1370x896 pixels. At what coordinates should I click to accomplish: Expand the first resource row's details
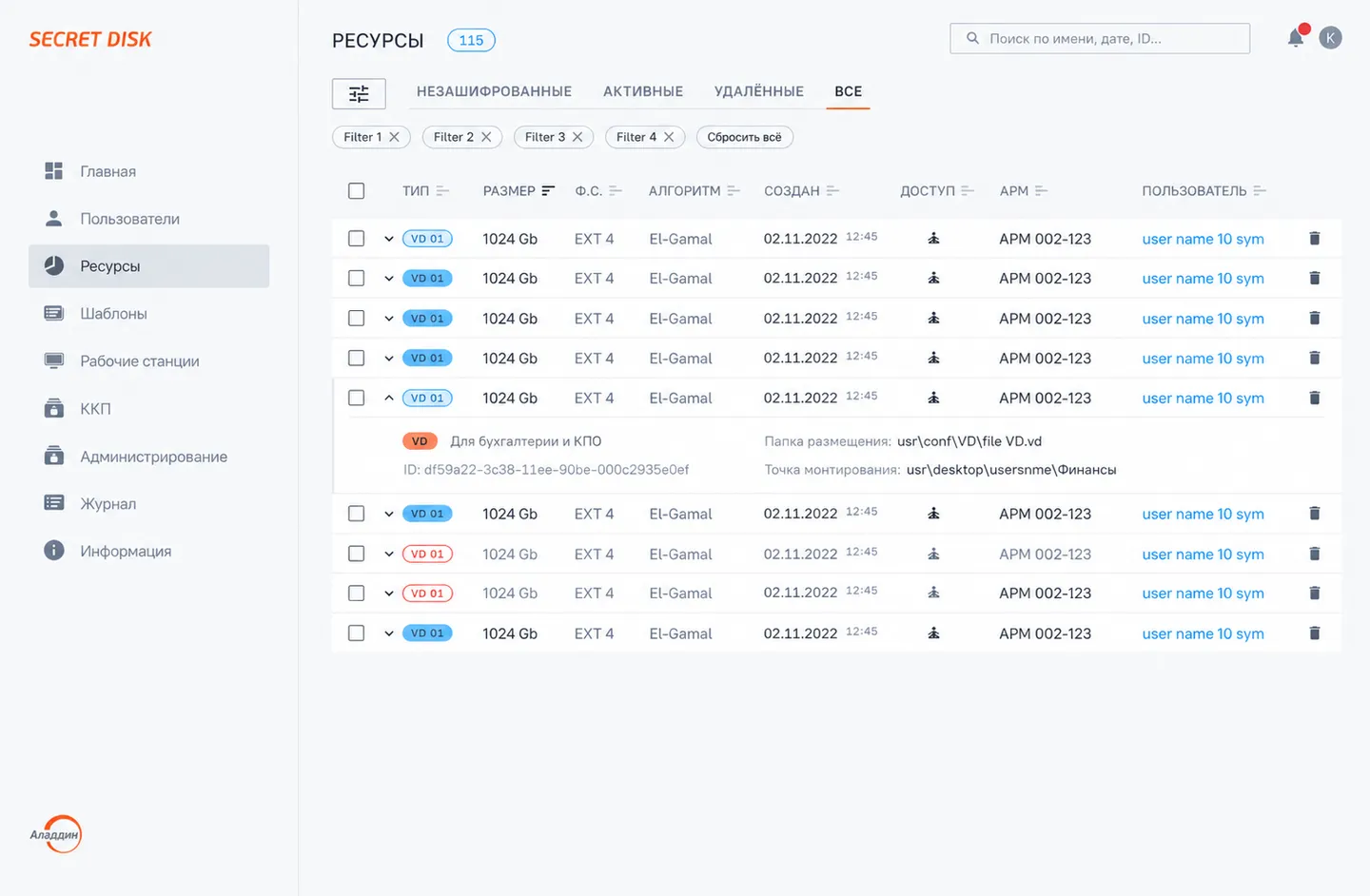click(x=389, y=239)
